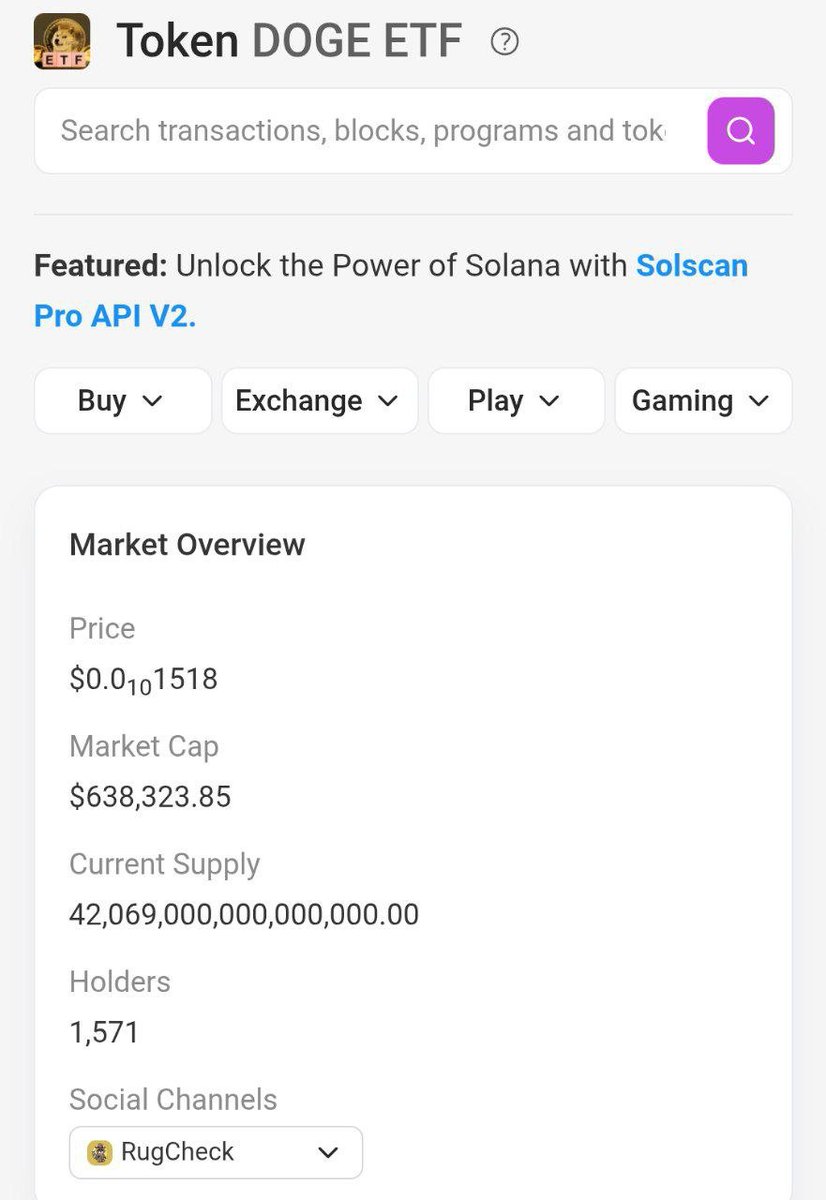826x1200 pixels.
Task: Open the Exchange dropdown menu
Action: pyautogui.click(x=320, y=401)
